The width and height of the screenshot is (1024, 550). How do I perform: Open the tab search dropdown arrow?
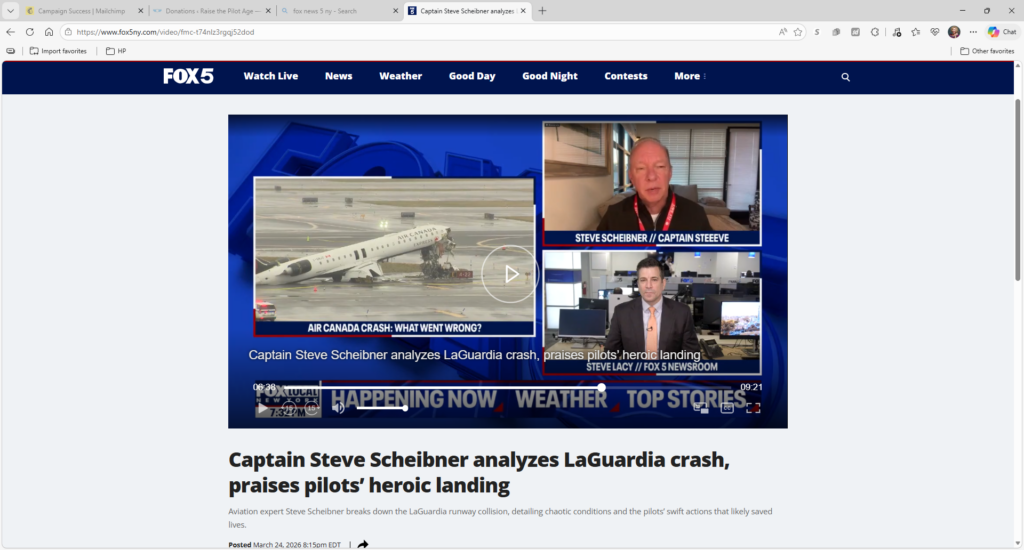pyautogui.click(x=10, y=11)
